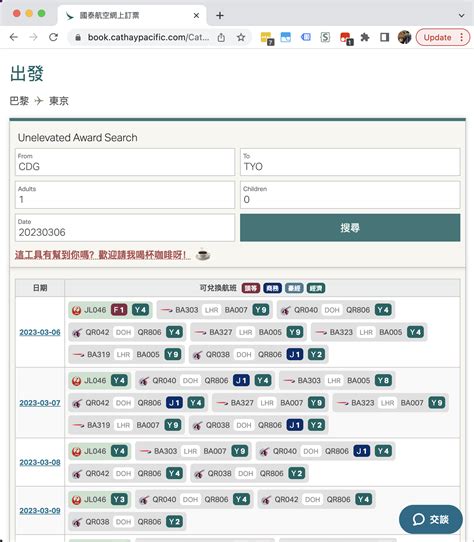Viewport: 474px width, 542px height.
Task: Click the browser forward arrow
Action: point(33,37)
